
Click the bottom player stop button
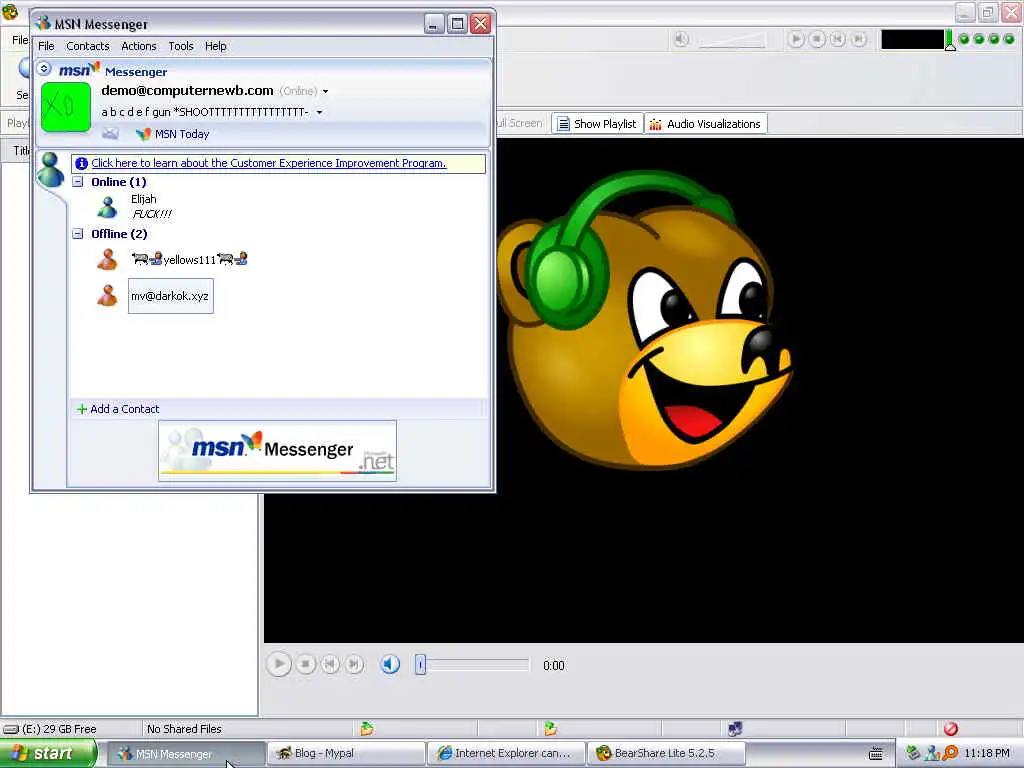[305, 664]
